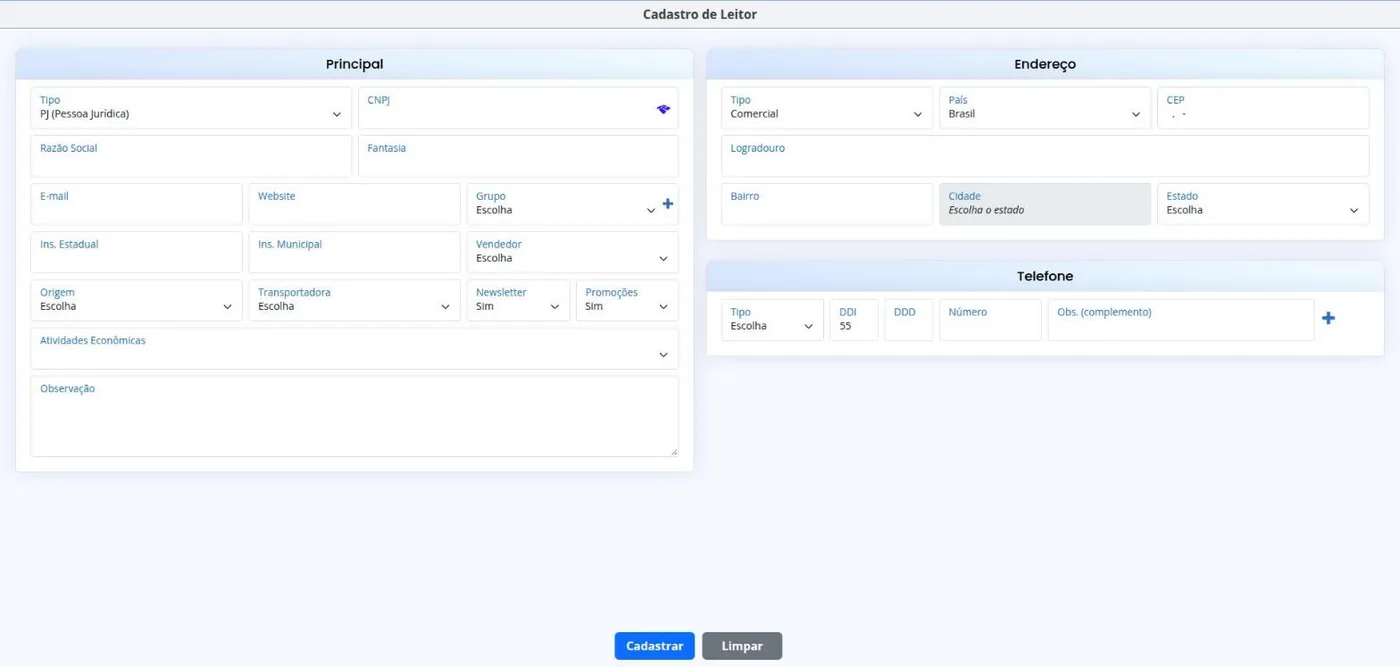Add a new Grupo with plus icon
This screenshot has height=667, width=1400.
[x=668, y=204]
